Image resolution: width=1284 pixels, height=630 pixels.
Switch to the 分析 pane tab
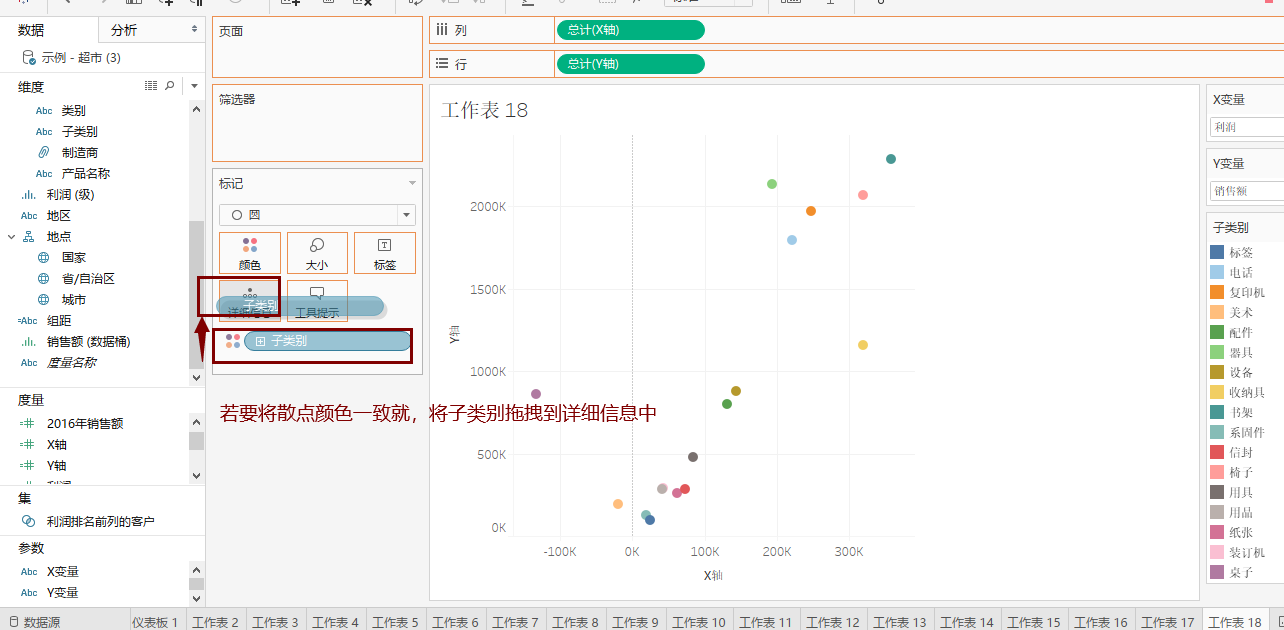coord(124,30)
